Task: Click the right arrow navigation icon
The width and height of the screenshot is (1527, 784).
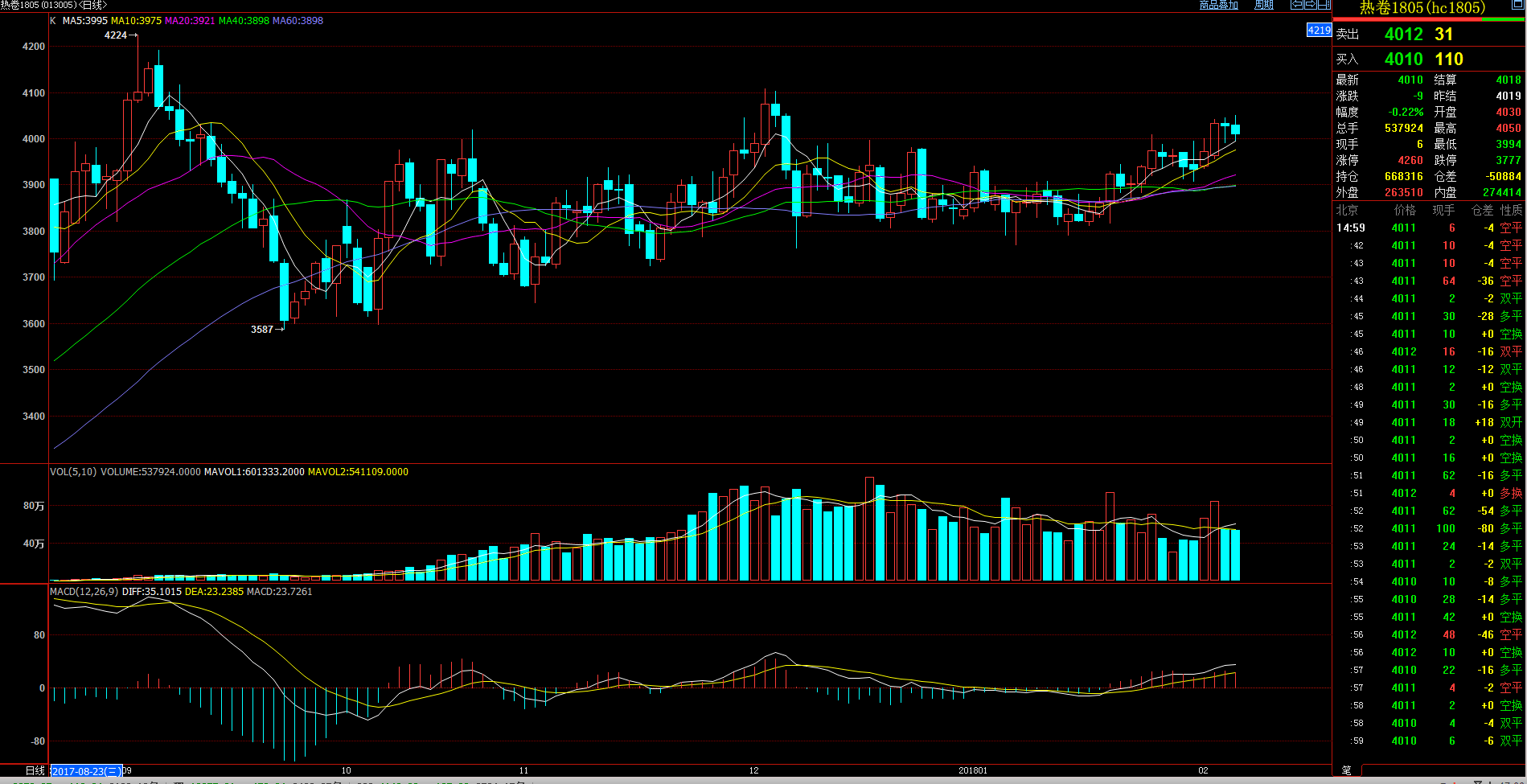Action: 1310,5
